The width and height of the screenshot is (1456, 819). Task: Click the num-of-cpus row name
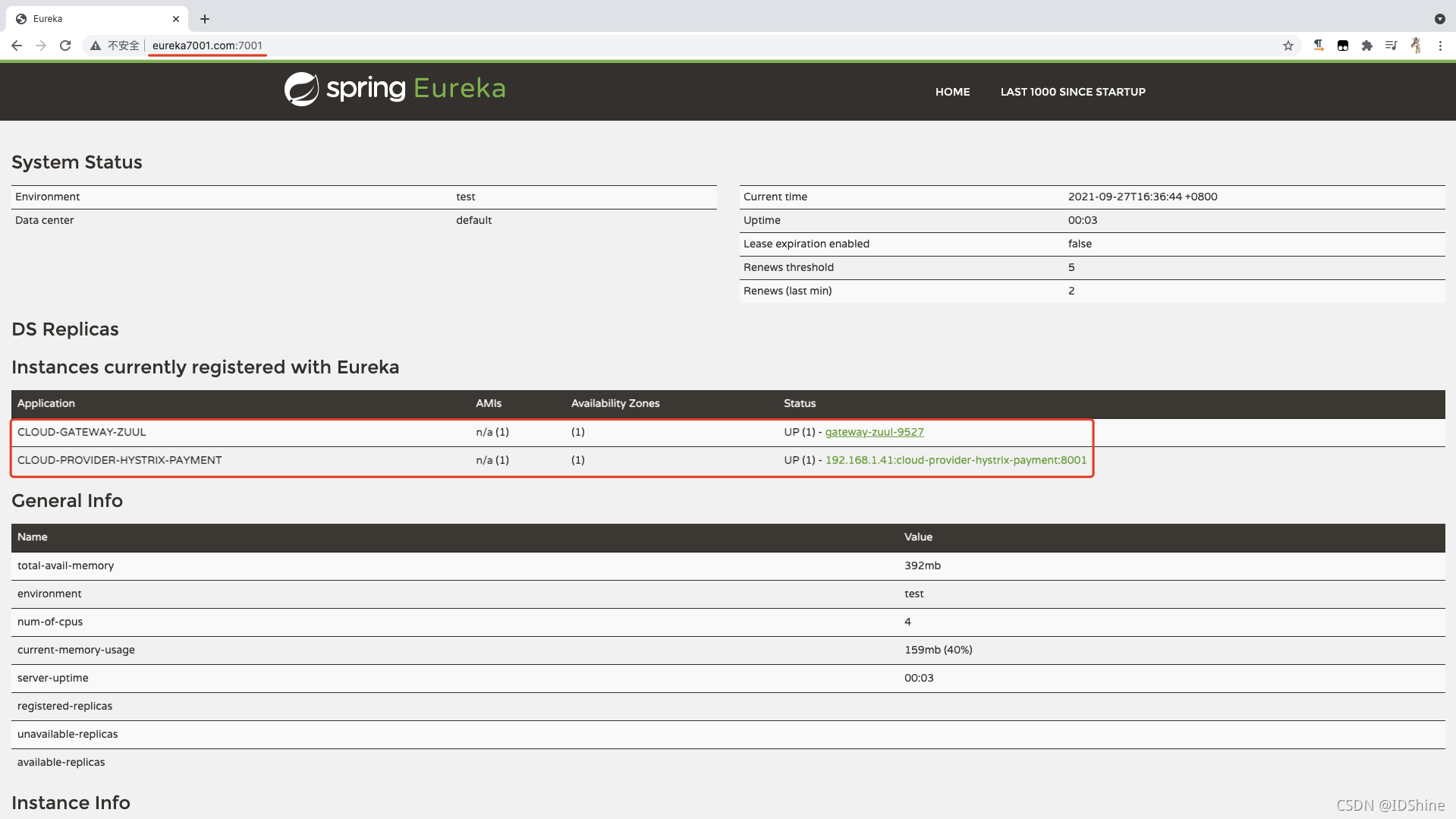point(50,622)
